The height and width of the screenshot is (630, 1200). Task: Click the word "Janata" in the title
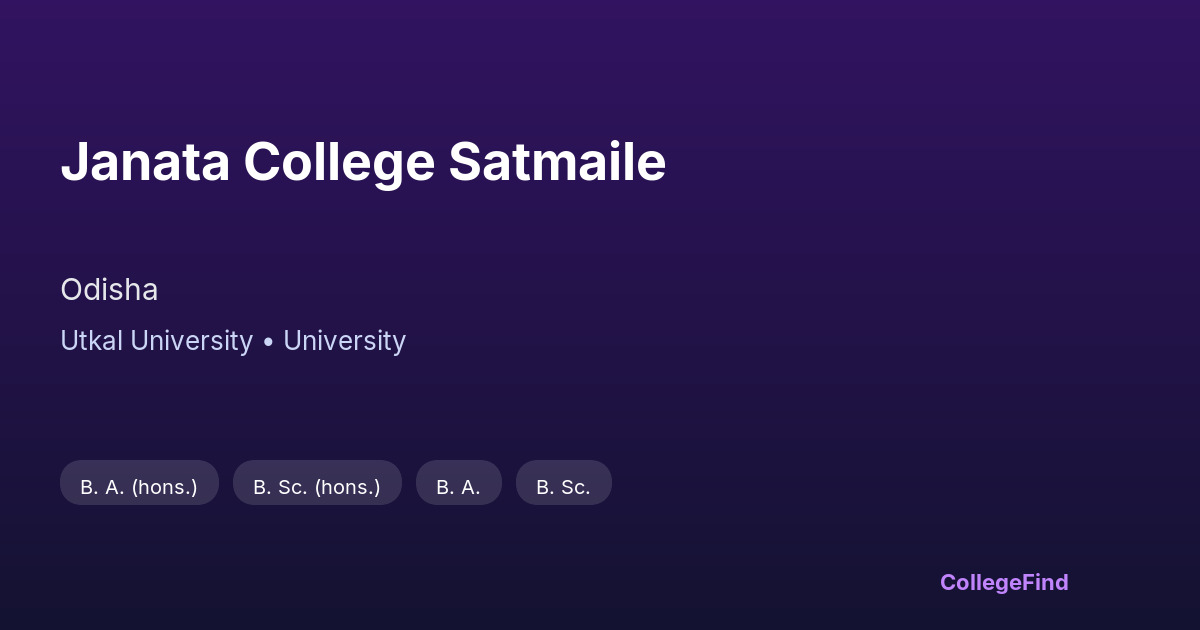coord(145,162)
